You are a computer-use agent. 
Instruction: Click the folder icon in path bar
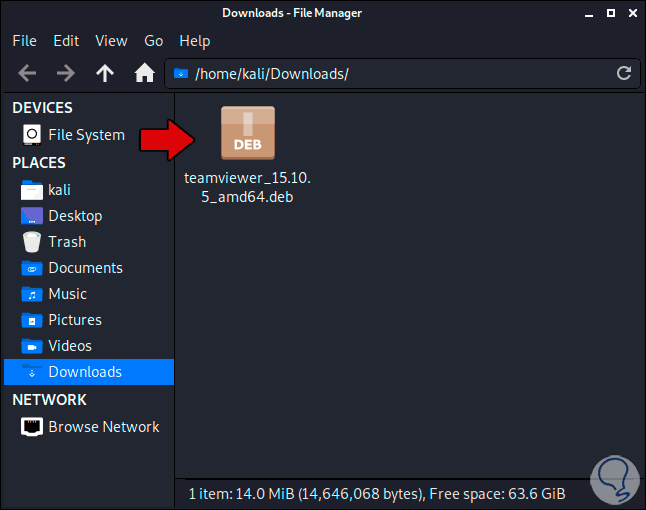[181, 74]
